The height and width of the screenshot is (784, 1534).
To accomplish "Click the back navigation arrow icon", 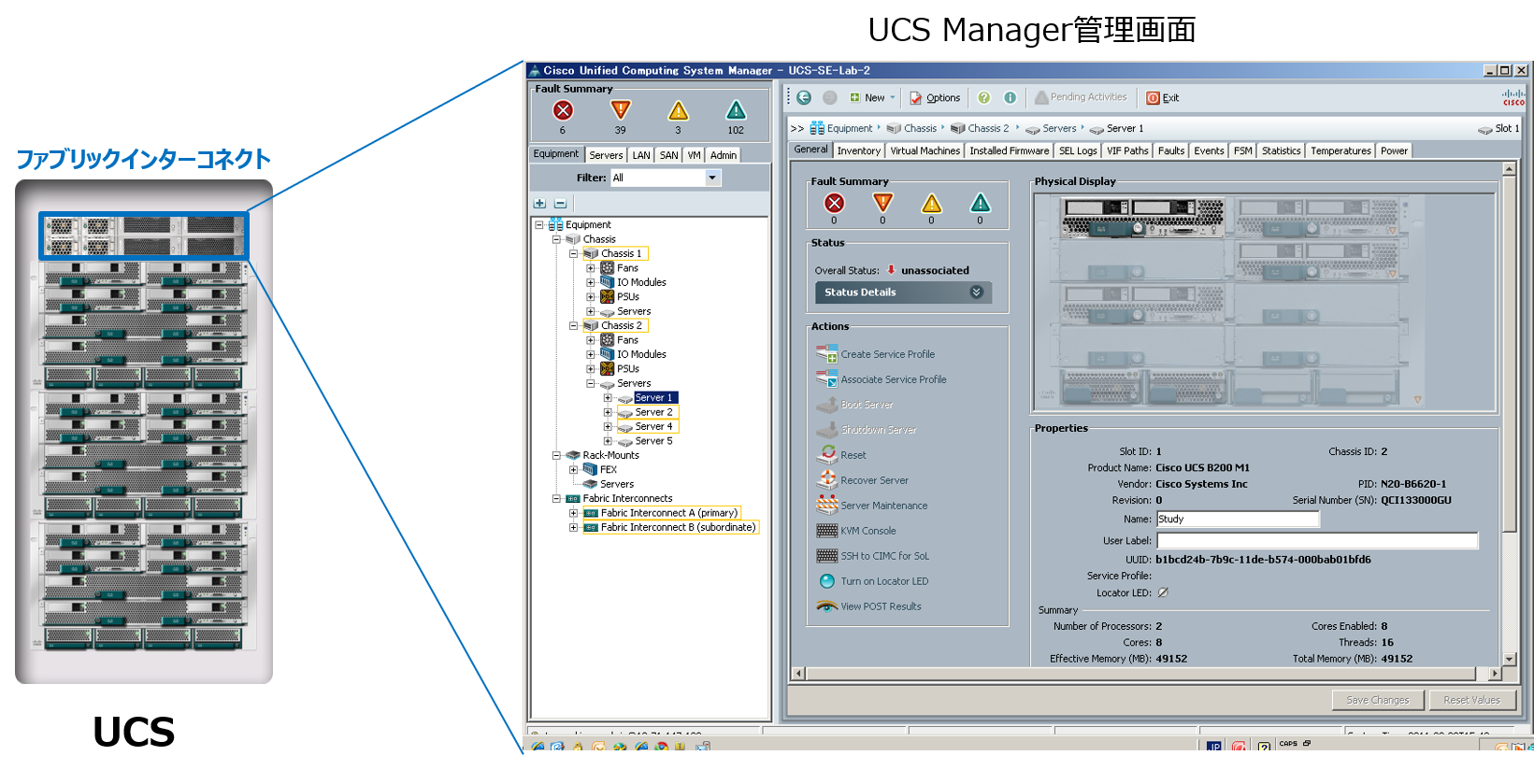I will pos(804,97).
